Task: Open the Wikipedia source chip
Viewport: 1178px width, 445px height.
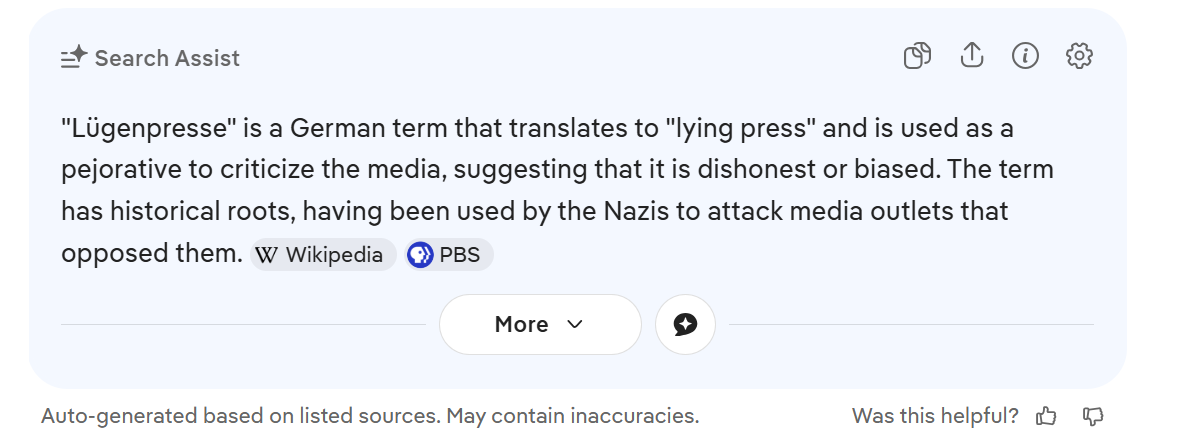Action: [x=323, y=255]
